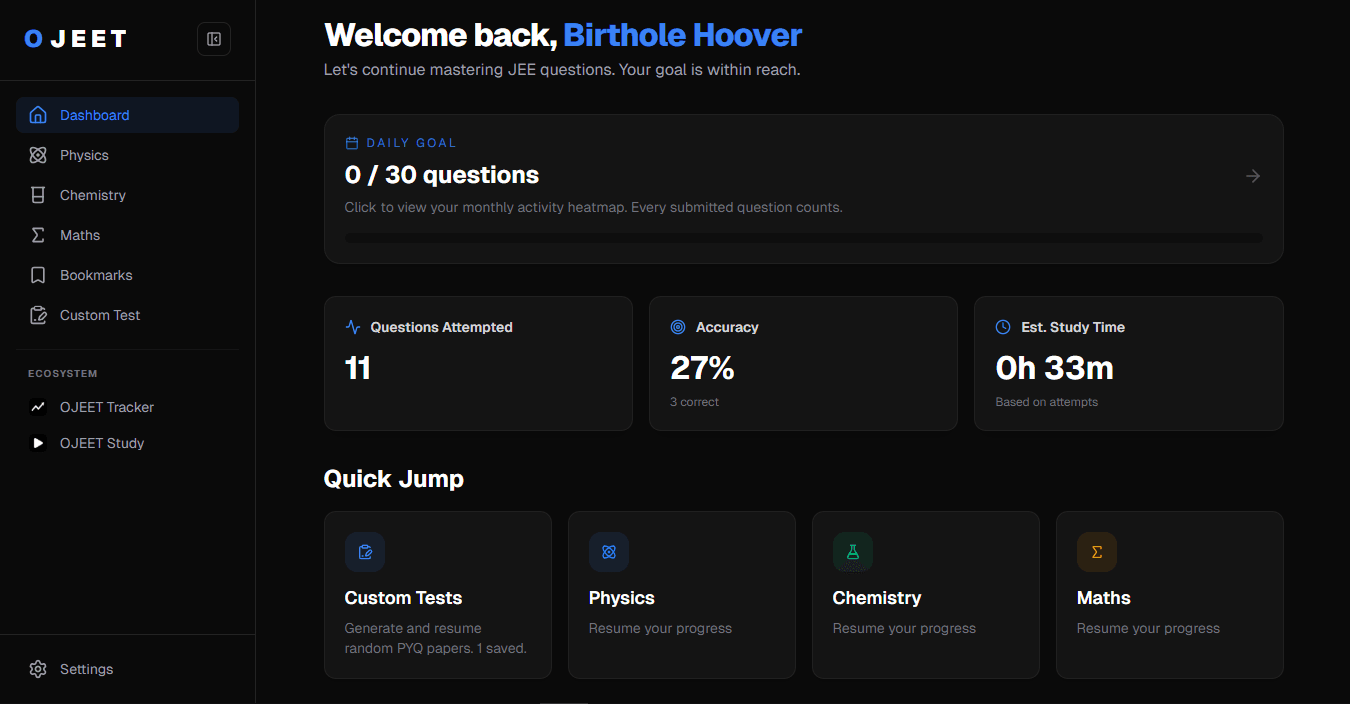This screenshot has width=1350, height=704.
Task: Click the Dashboard home icon
Action: point(38,115)
